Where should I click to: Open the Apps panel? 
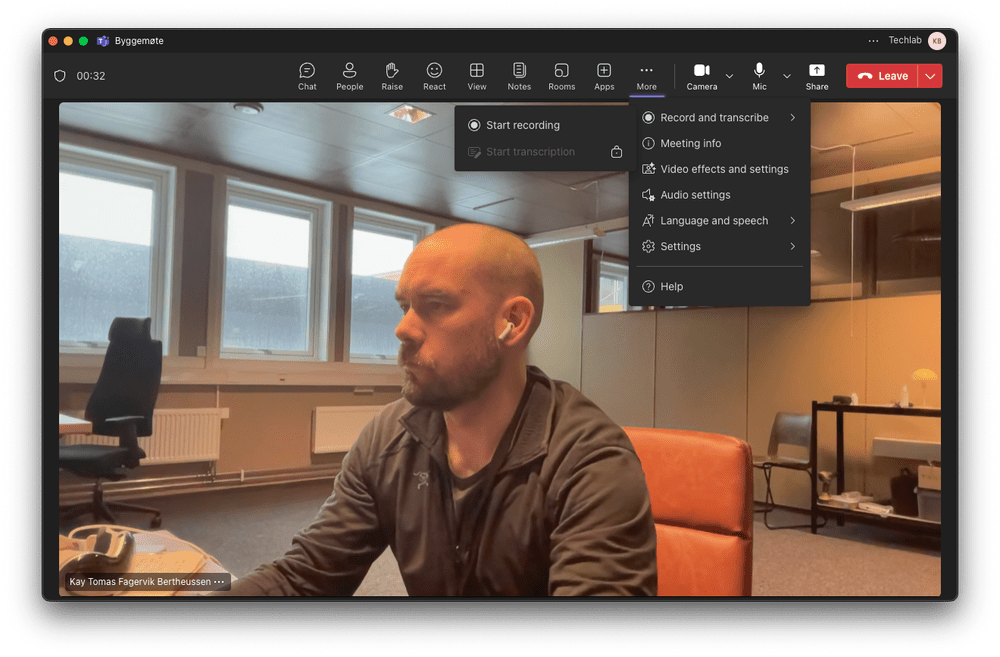pos(604,76)
